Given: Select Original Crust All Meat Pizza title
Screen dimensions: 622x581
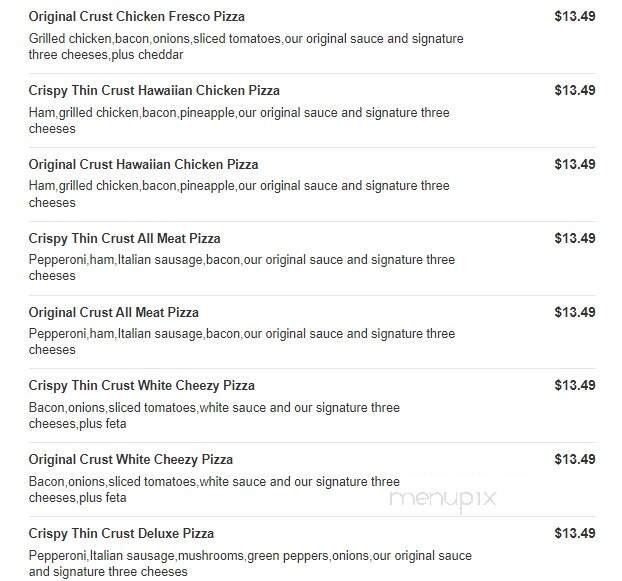Looking at the screenshot, I should point(113,312).
